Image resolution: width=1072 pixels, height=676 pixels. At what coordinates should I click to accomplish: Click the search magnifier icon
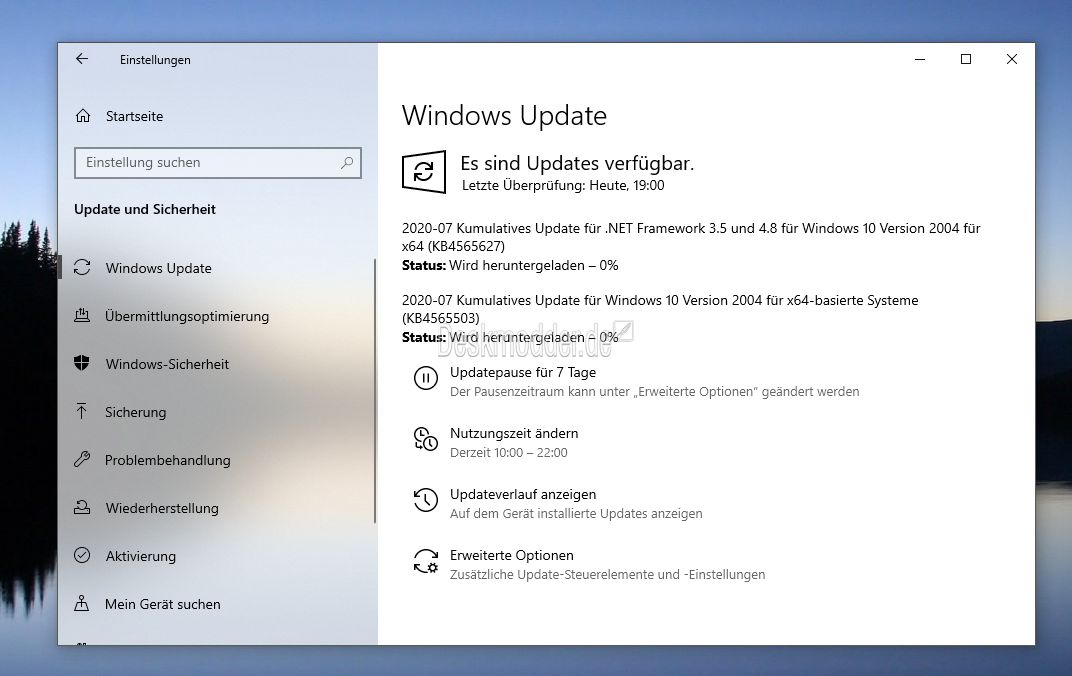(347, 163)
